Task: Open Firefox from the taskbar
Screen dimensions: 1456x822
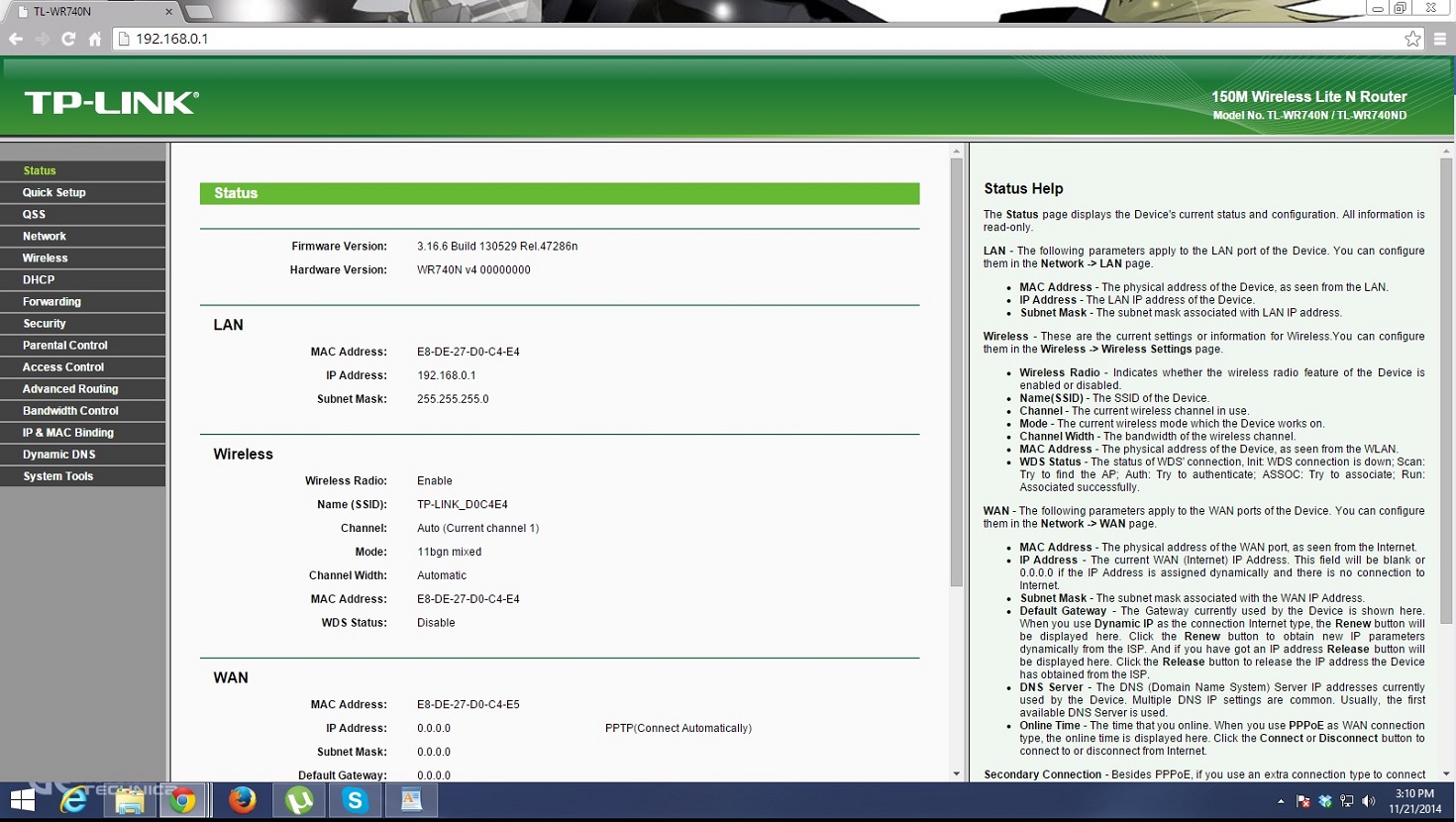Action: tap(242, 799)
